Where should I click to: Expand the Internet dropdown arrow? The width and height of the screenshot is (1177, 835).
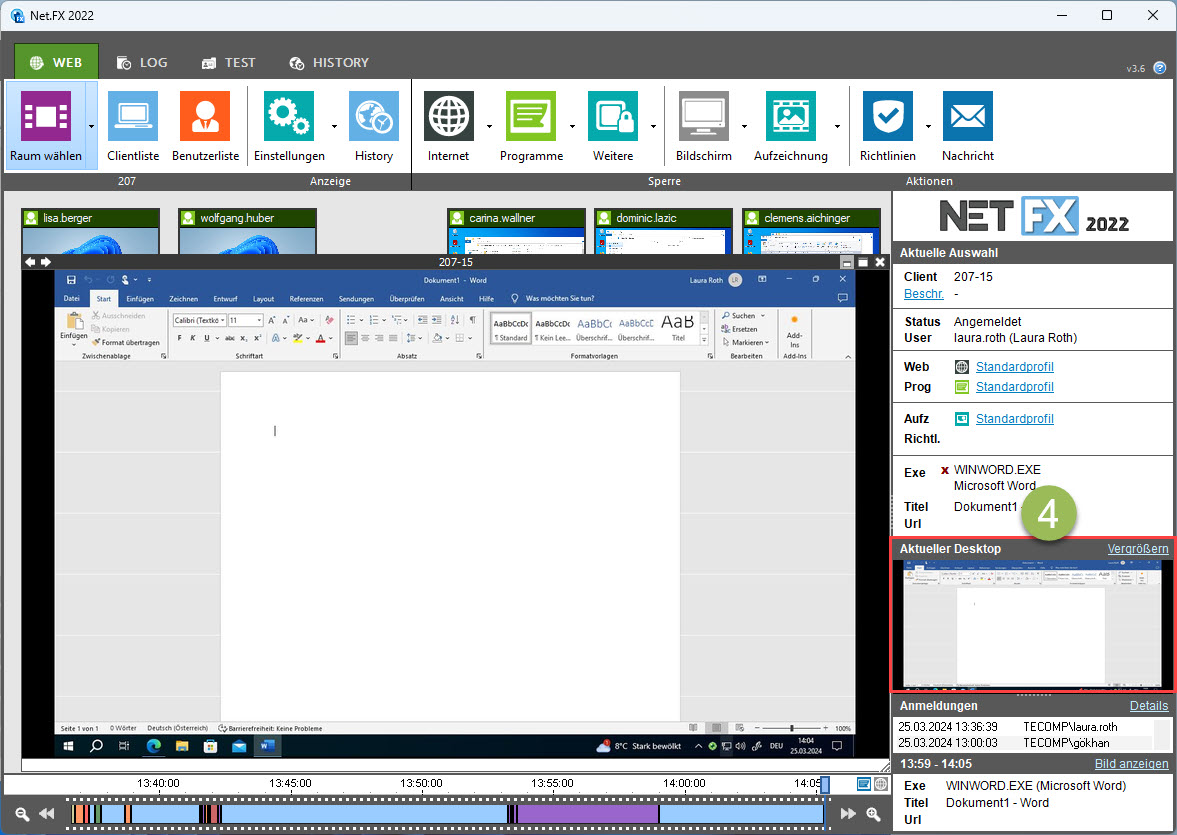489,126
